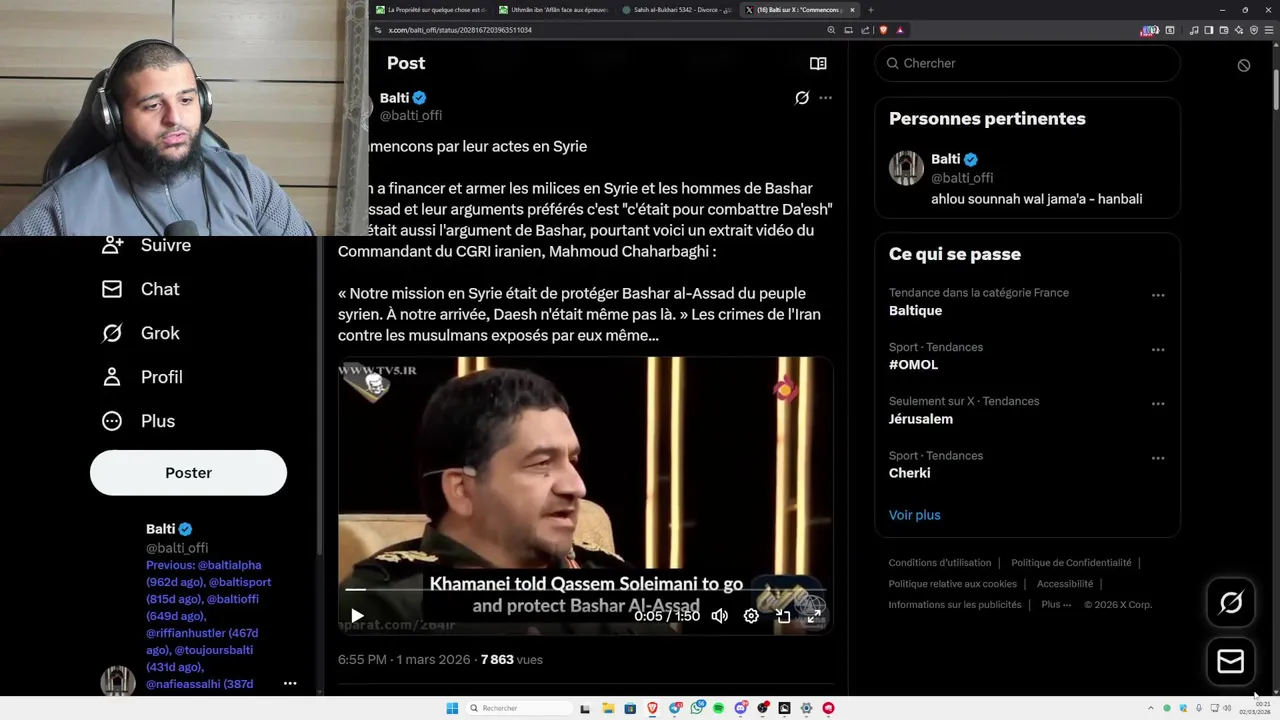Show hidden system tray icons chevron
This screenshot has width=1280, height=720.
click(x=1150, y=708)
